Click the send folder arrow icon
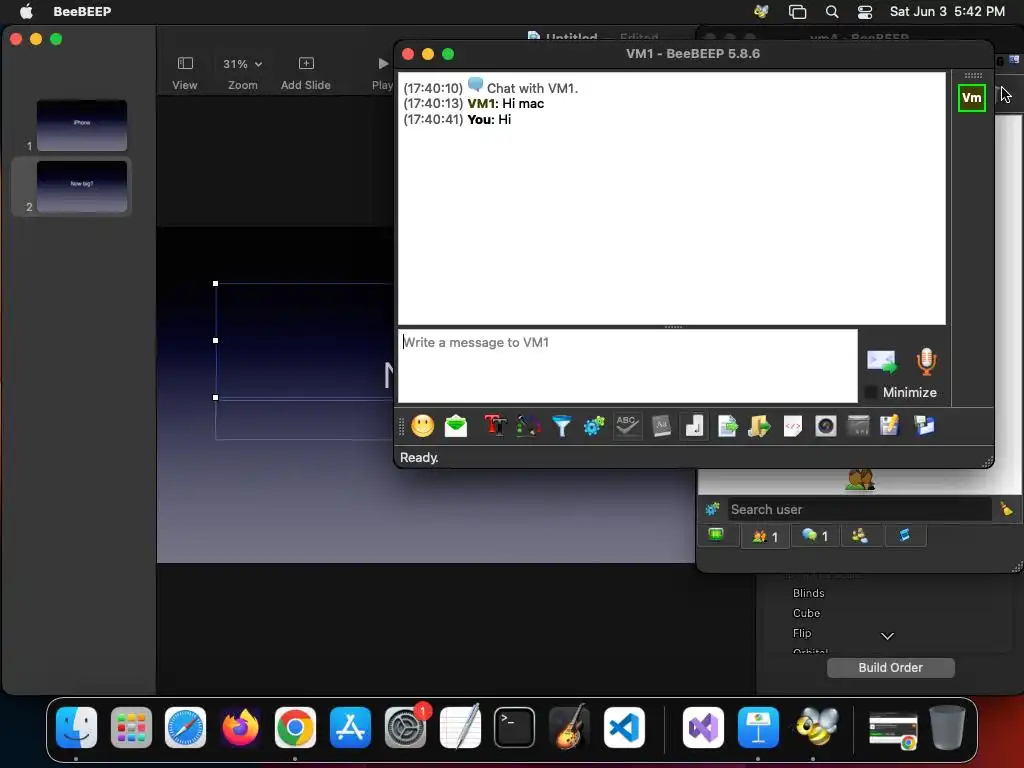Screen dimensions: 1024x768 (x=760, y=426)
